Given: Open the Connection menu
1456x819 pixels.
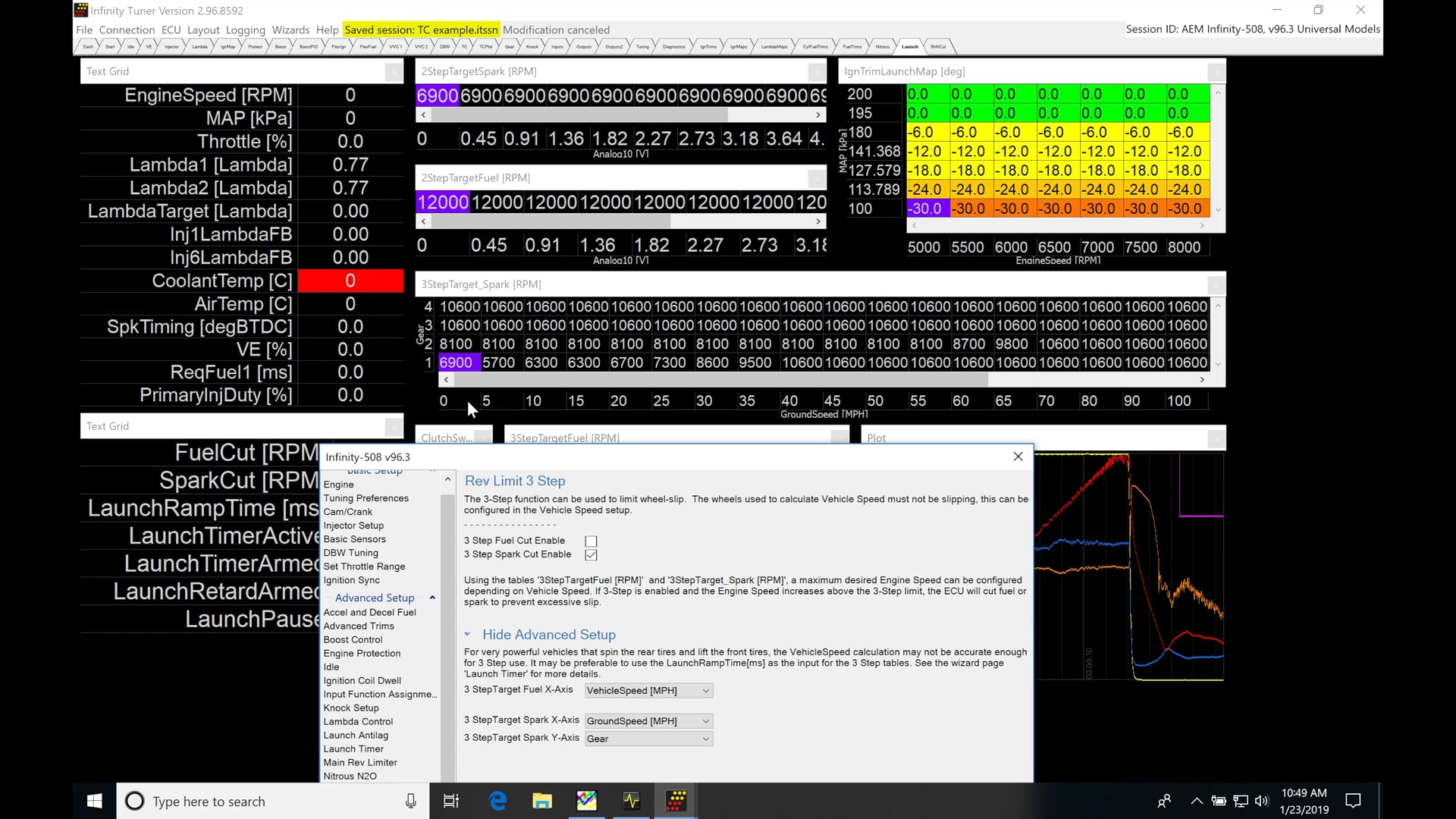Looking at the screenshot, I should pyautogui.click(x=126, y=30).
